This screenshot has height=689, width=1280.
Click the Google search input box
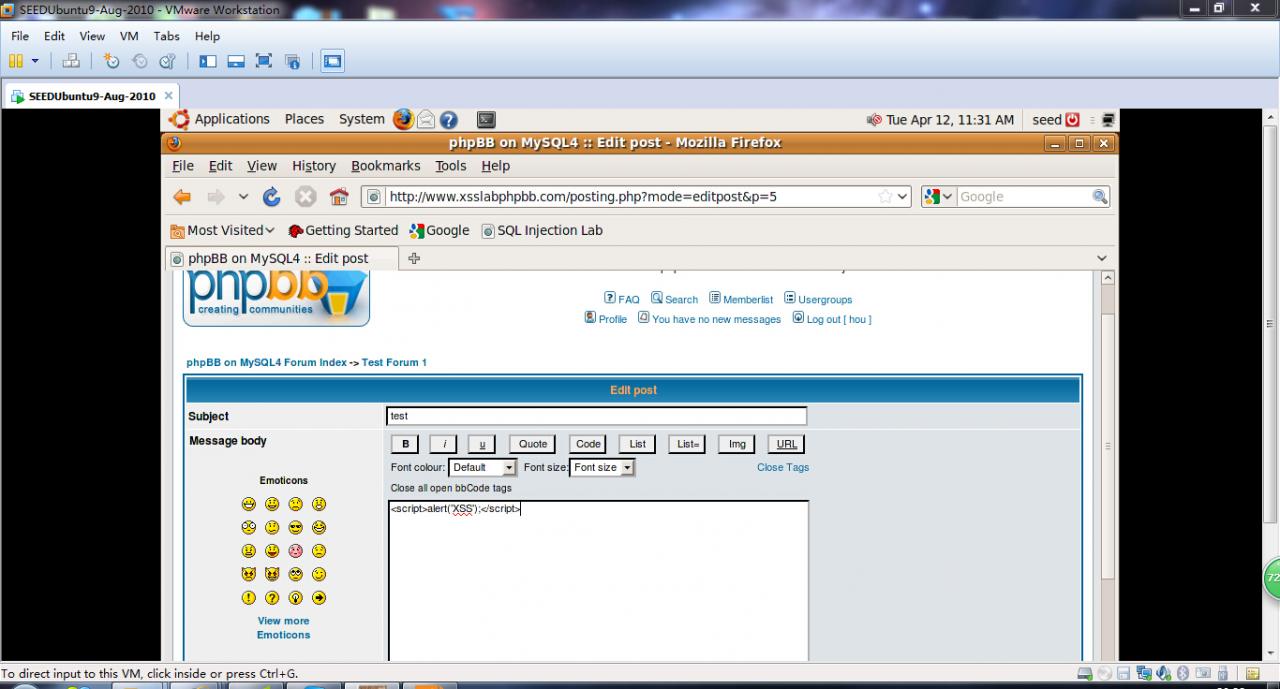tap(1024, 197)
